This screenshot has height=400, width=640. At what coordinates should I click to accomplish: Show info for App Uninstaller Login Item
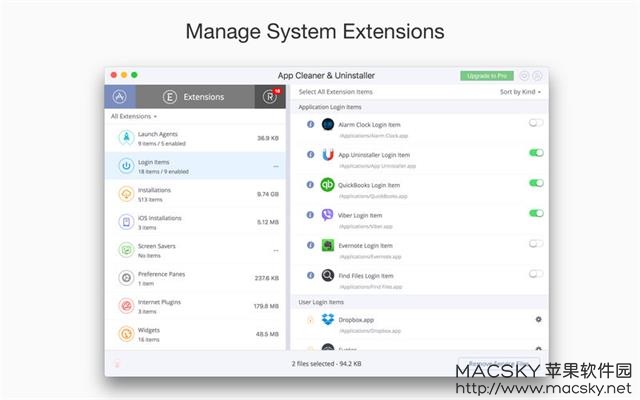[x=310, y=154]
